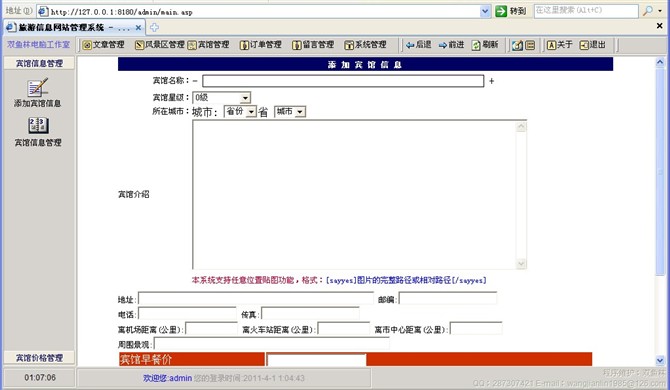The width and height of the screenshot is (670, 390).
Task: Focus the 邮编 postal code field
Action: coord(447,299)
